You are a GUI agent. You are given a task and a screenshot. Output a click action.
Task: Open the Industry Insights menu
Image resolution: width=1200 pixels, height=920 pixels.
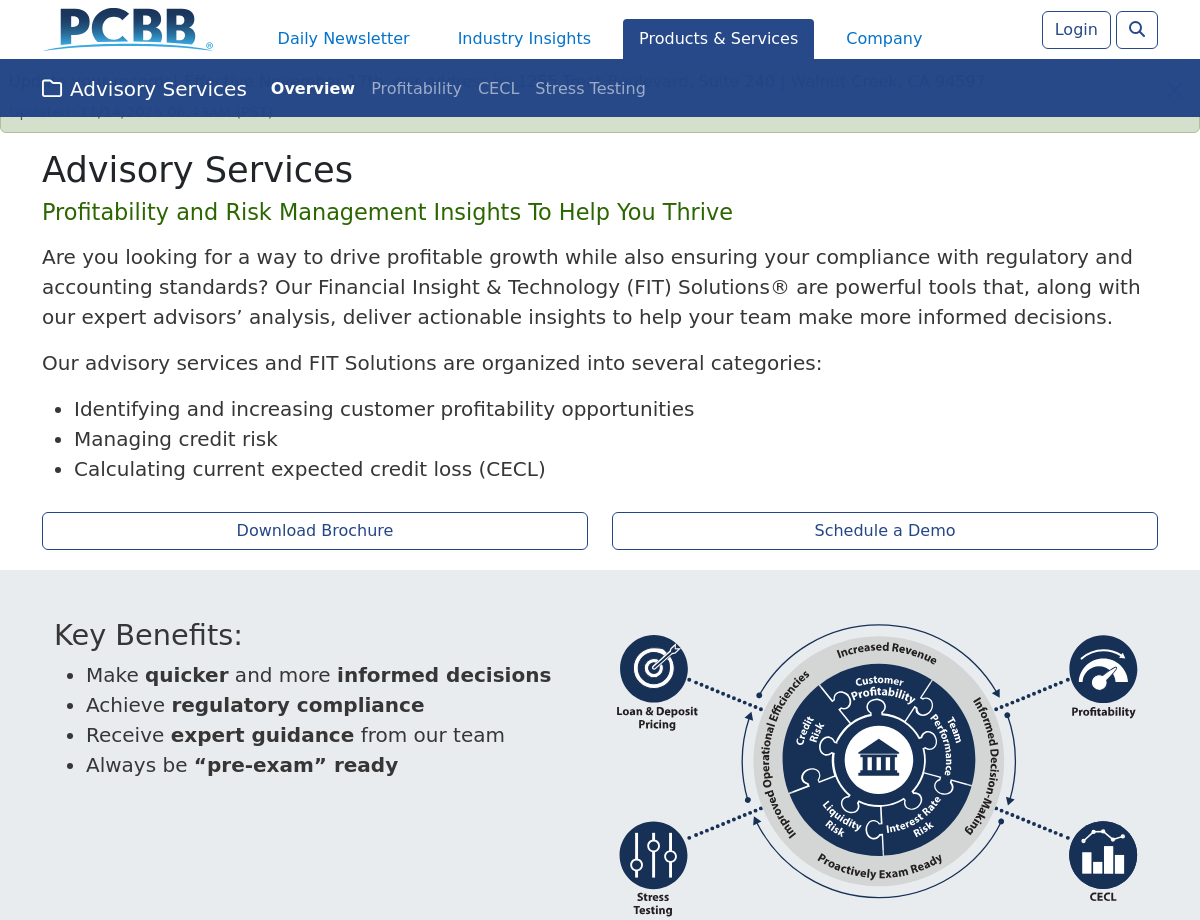[524, 39]
